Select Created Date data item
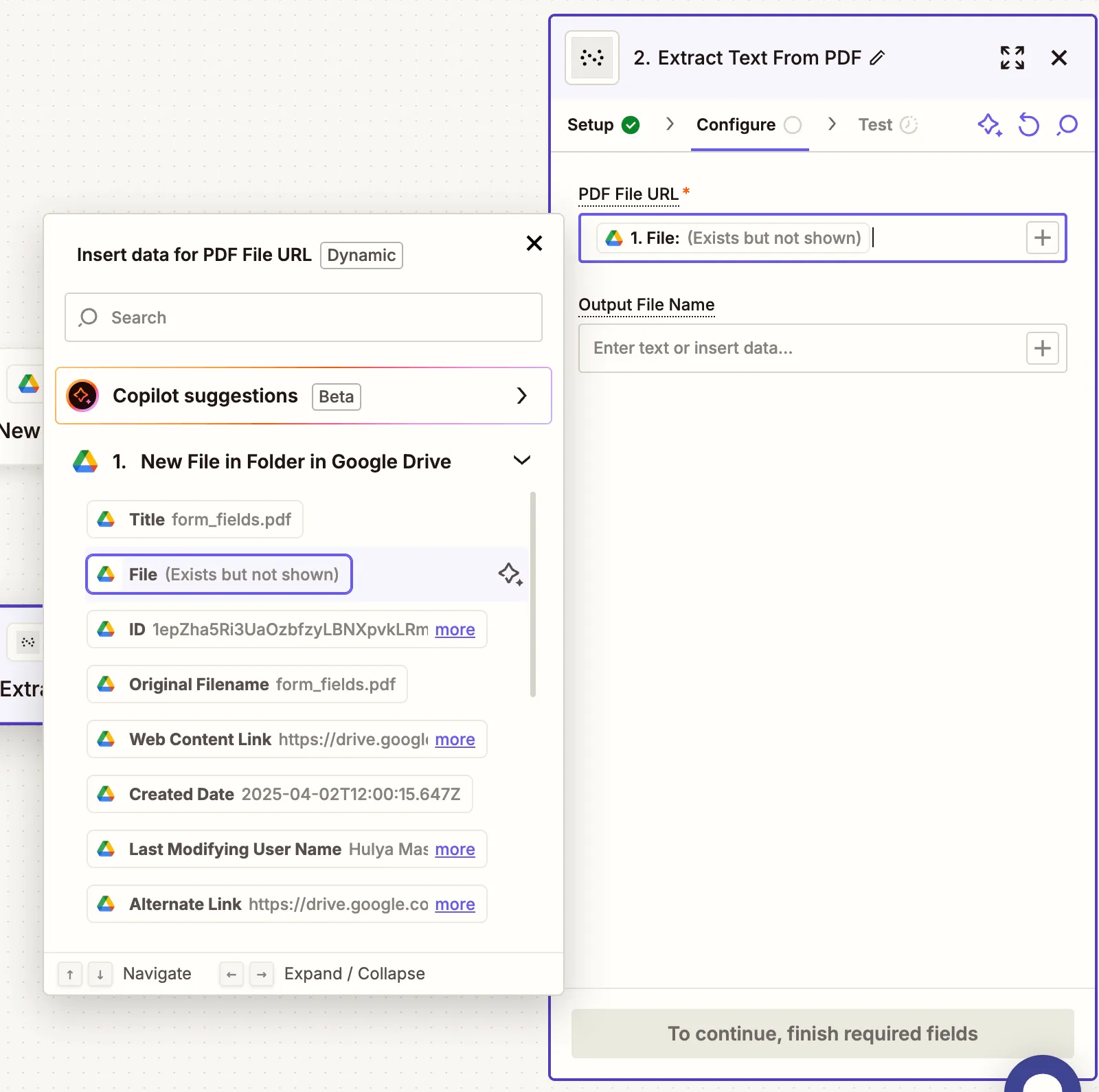The height and width of the screenshot is (1092, 1099). click(280, 794)
